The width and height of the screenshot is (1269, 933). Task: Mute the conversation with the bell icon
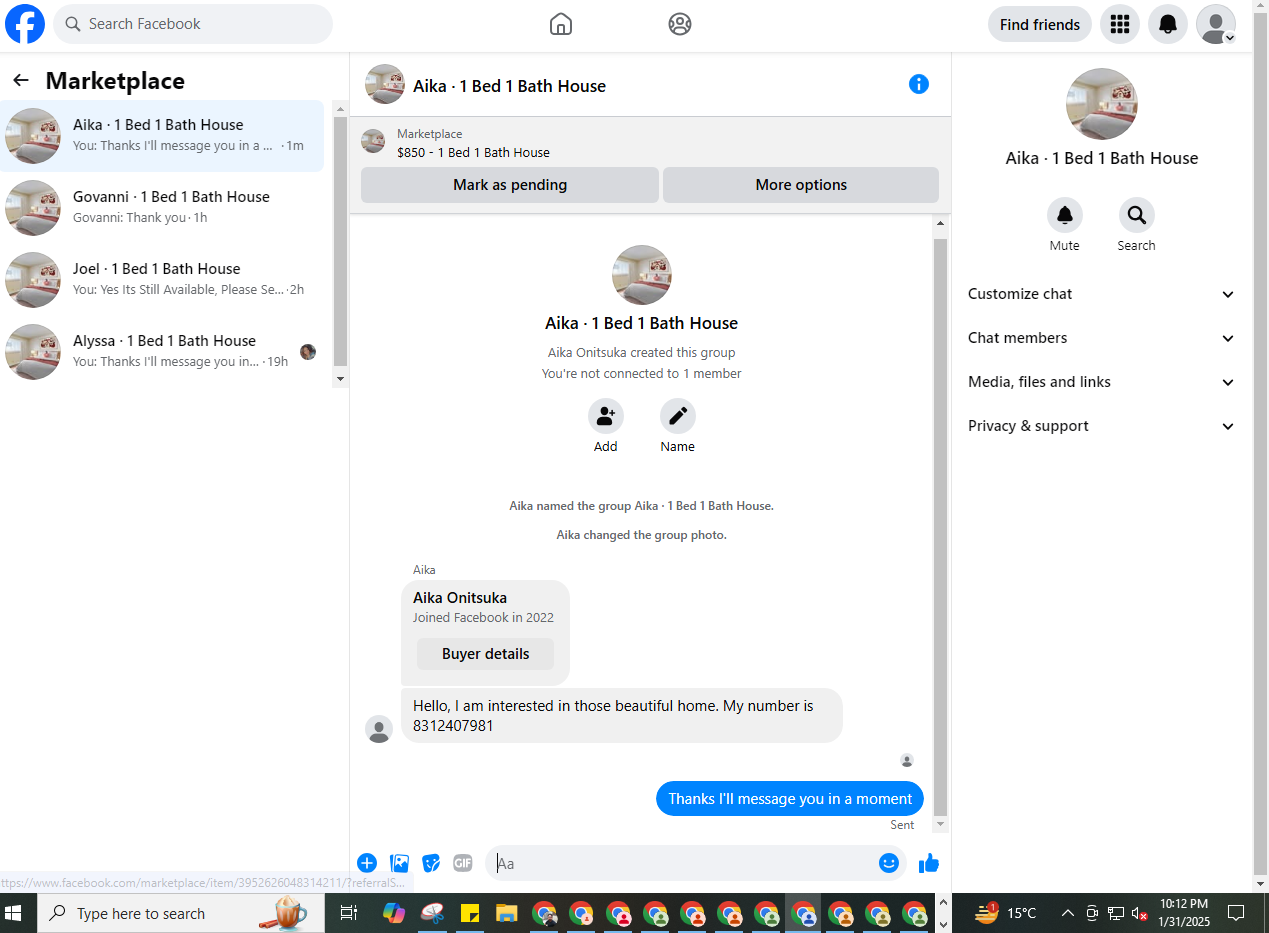pyautogui.click(x=1065, y=215)
